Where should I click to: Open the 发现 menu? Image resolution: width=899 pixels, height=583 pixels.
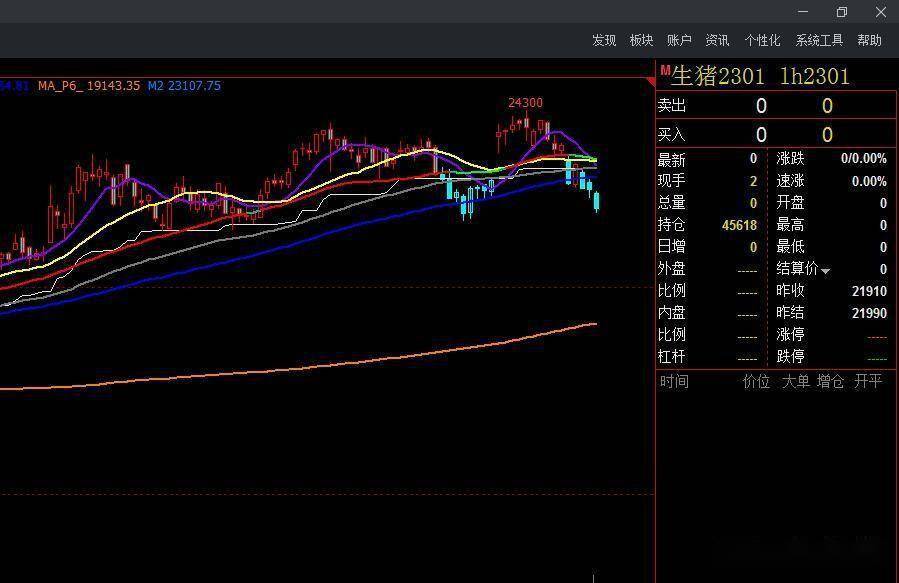click(604, 40)
